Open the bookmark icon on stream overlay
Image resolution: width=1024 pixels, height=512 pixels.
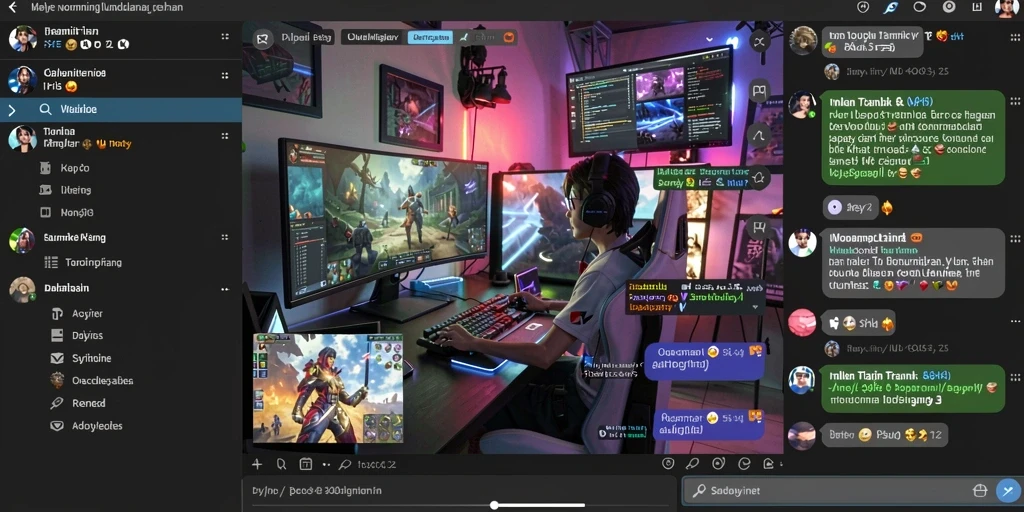point(759,91)
